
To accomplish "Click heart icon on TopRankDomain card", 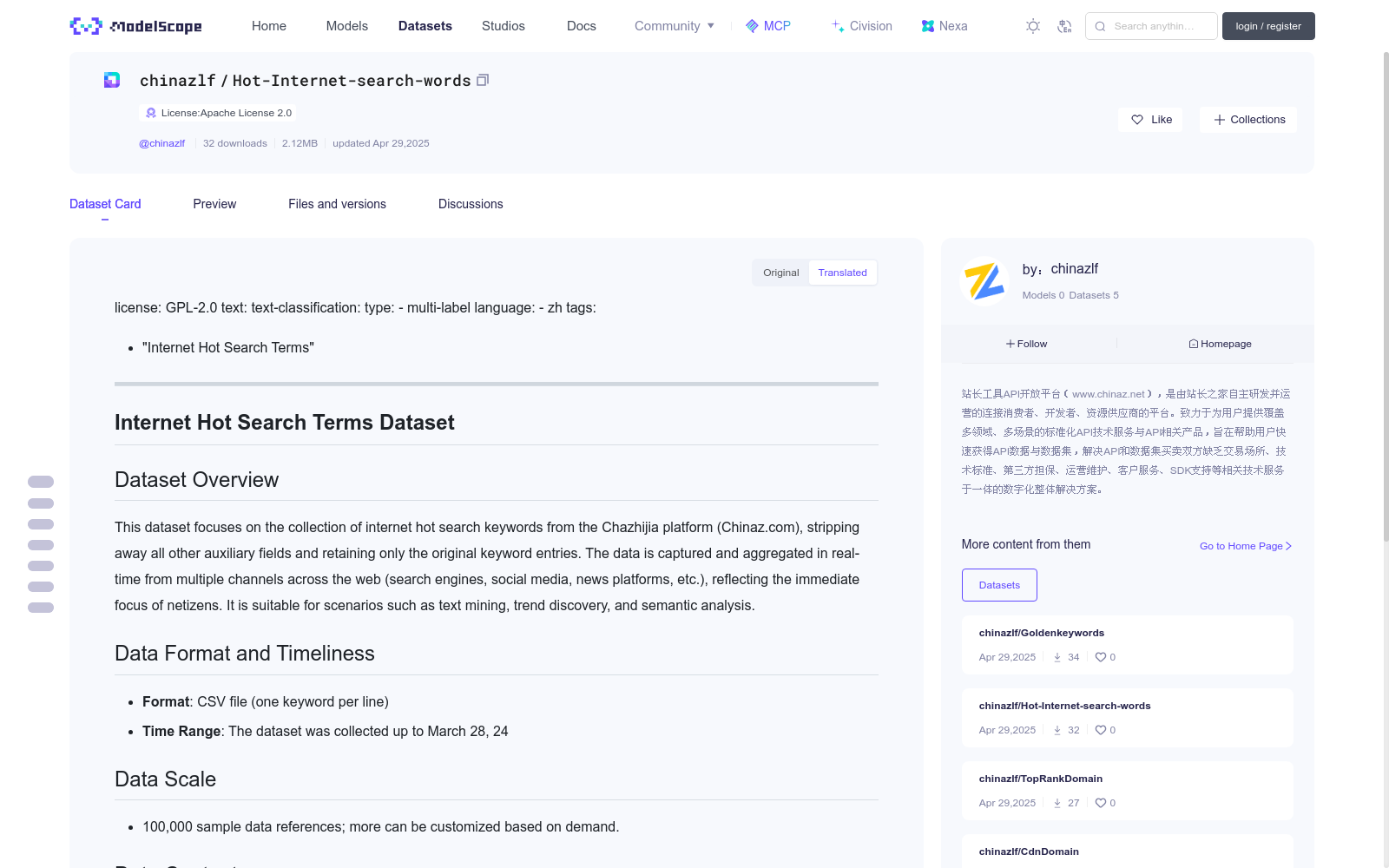I will (x=1101, y=803).
